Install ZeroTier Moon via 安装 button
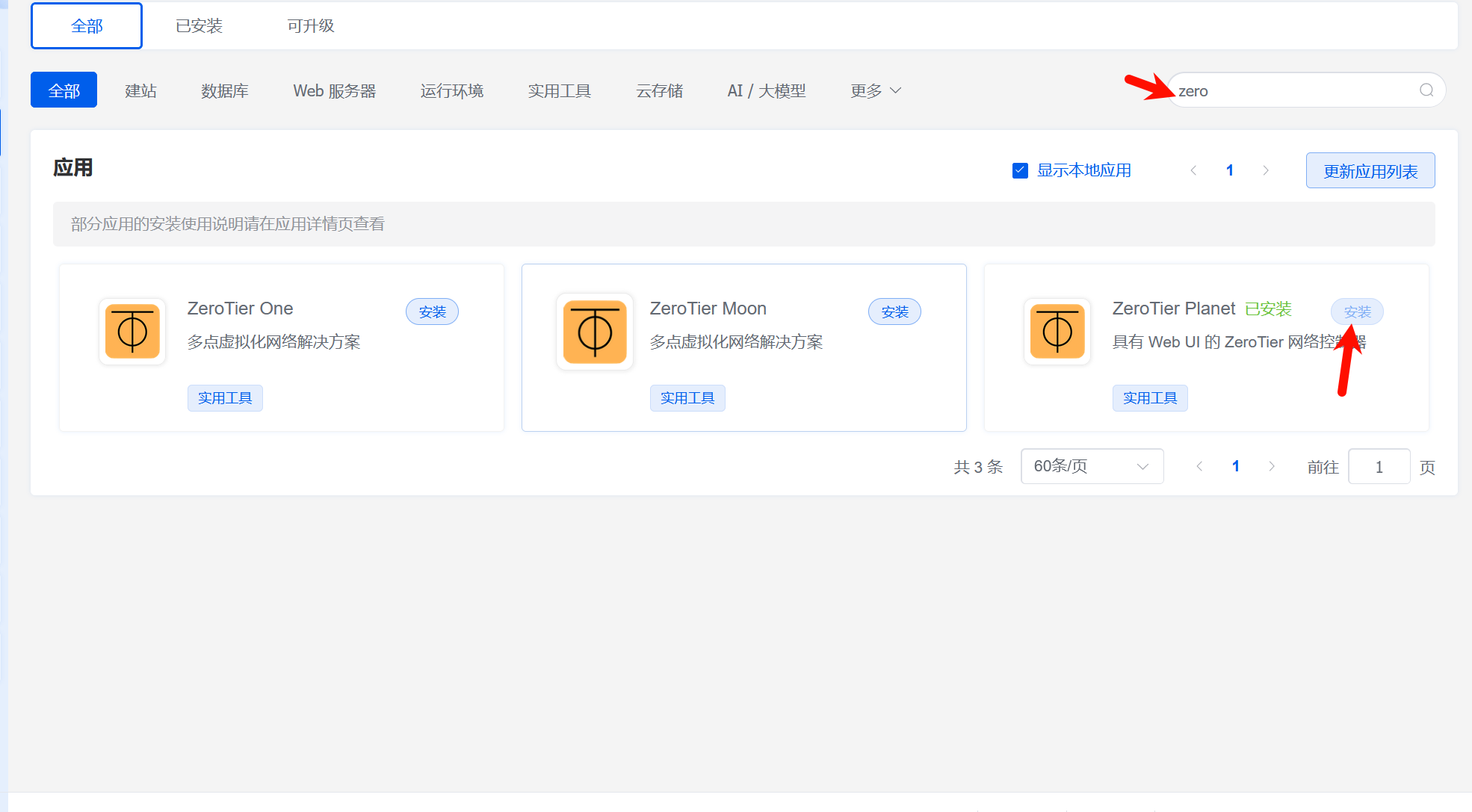This screenshot has height=812, width=1472. click(894, 312)
